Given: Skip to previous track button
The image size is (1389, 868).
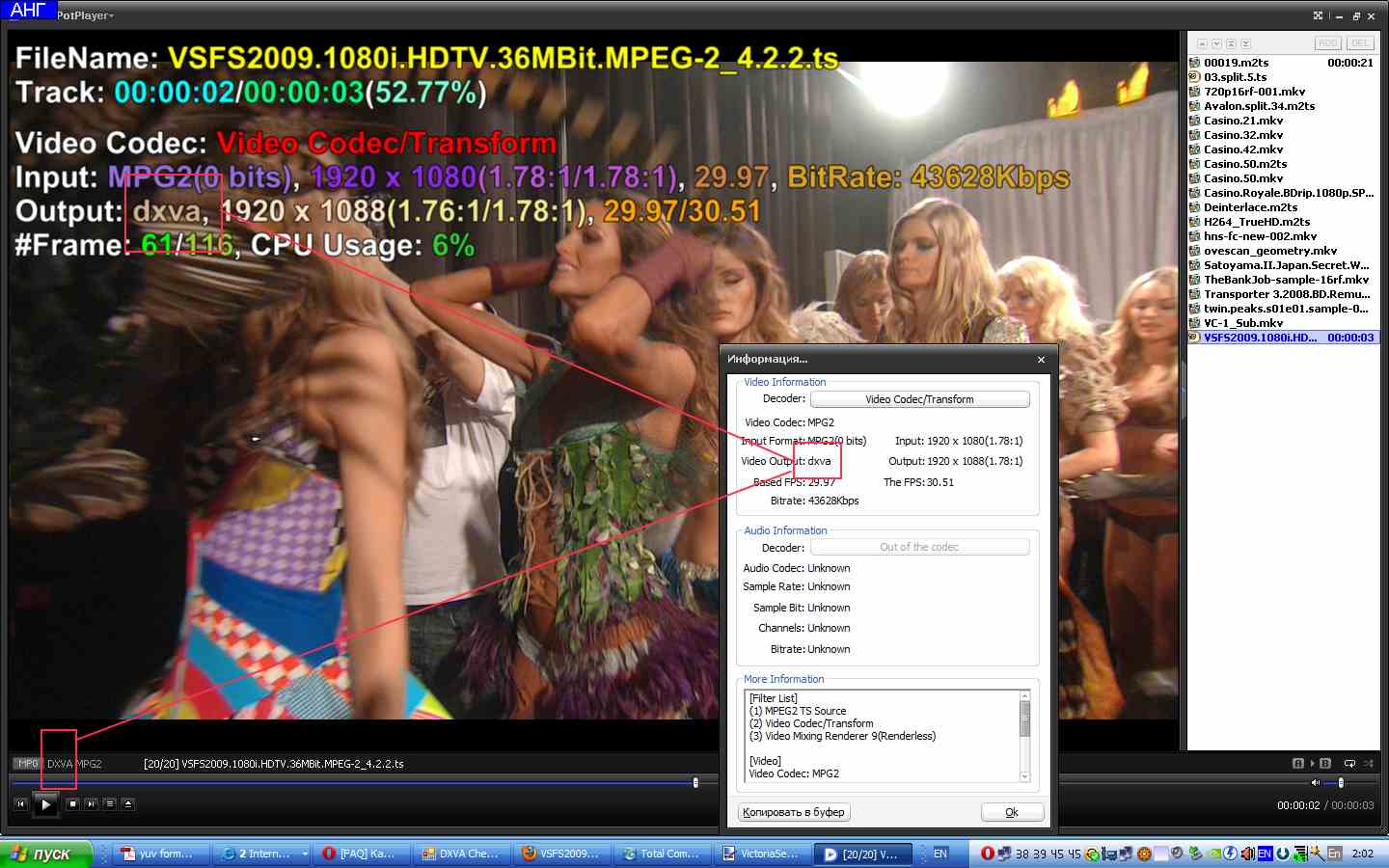Looking at the screenshot, I should 20,803.
